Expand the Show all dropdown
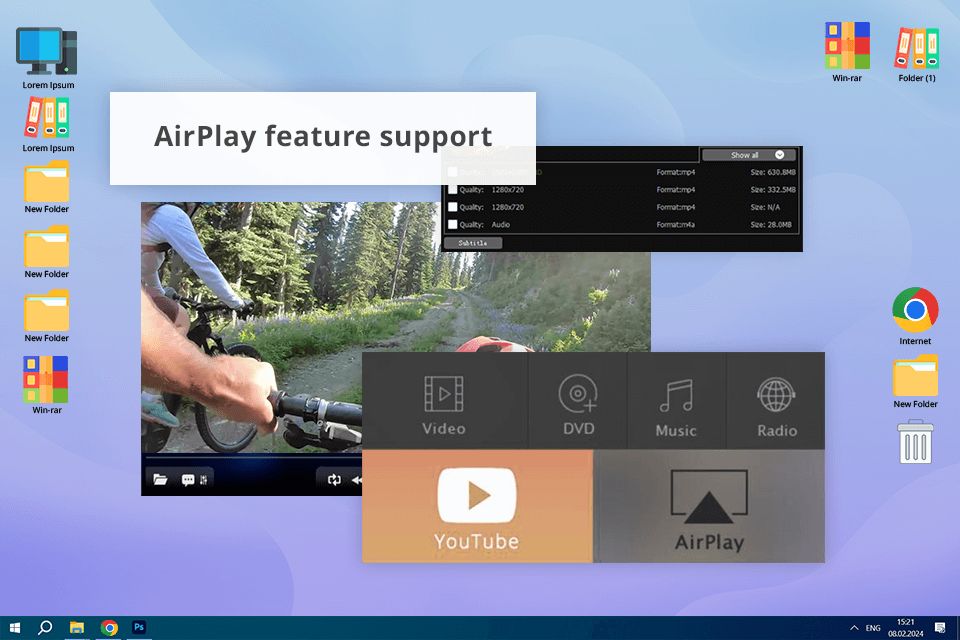The height and width of the screenshot is (640, 960). click(749, 155)
